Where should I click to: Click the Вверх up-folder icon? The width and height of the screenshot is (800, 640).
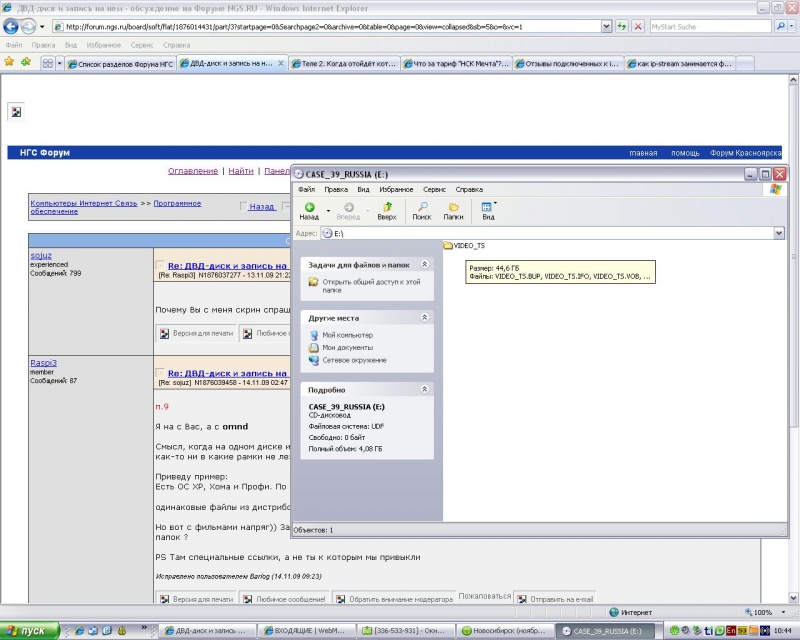click(x=387, y=210)
